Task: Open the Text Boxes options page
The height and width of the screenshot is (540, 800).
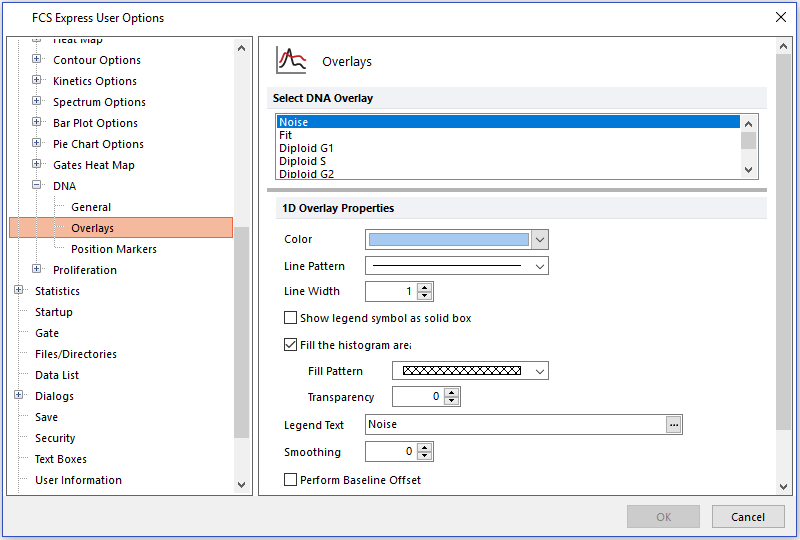Action: (61, 459)
